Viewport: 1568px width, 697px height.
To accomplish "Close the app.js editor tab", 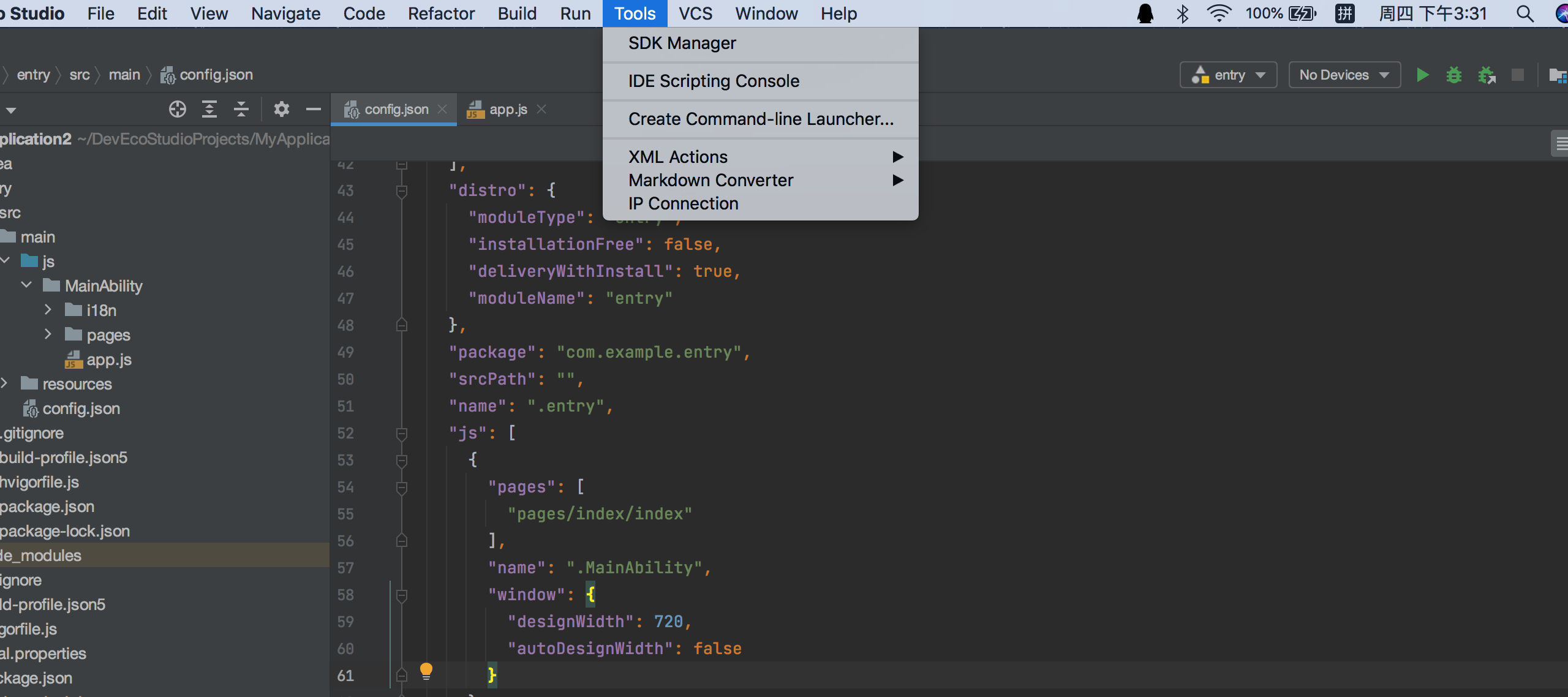I will 541,109.
